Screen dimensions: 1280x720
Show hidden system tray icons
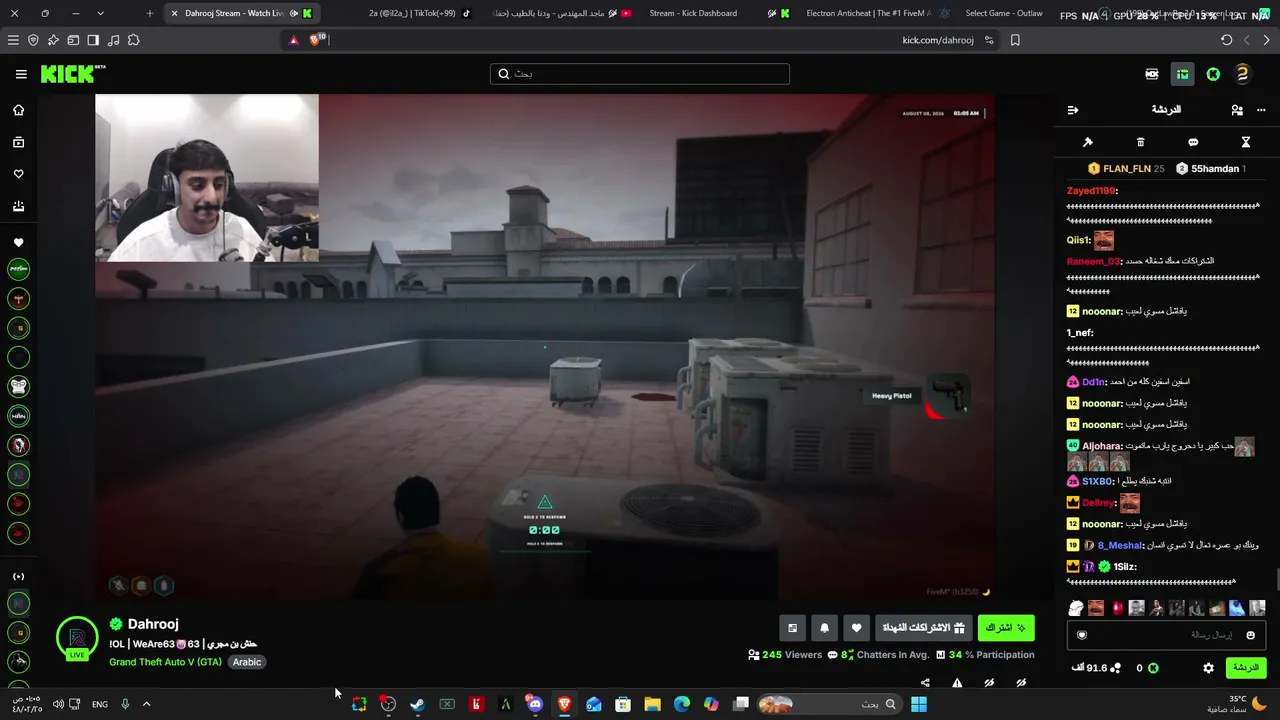point(146,704)
